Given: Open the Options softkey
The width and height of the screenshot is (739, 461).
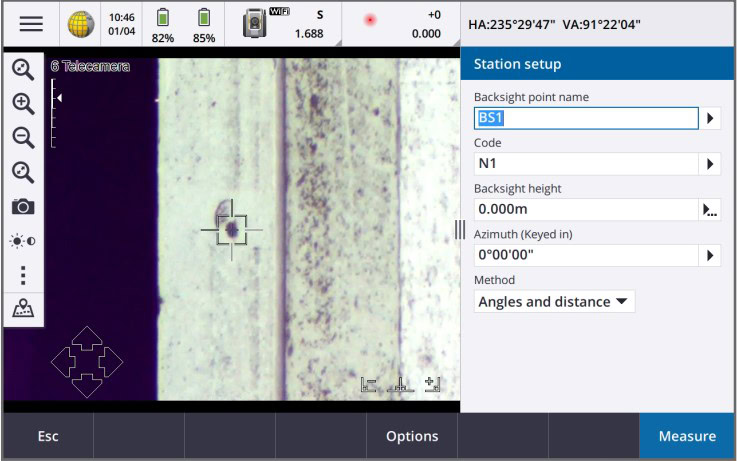Looking at the screenshot, I should 412,436.
